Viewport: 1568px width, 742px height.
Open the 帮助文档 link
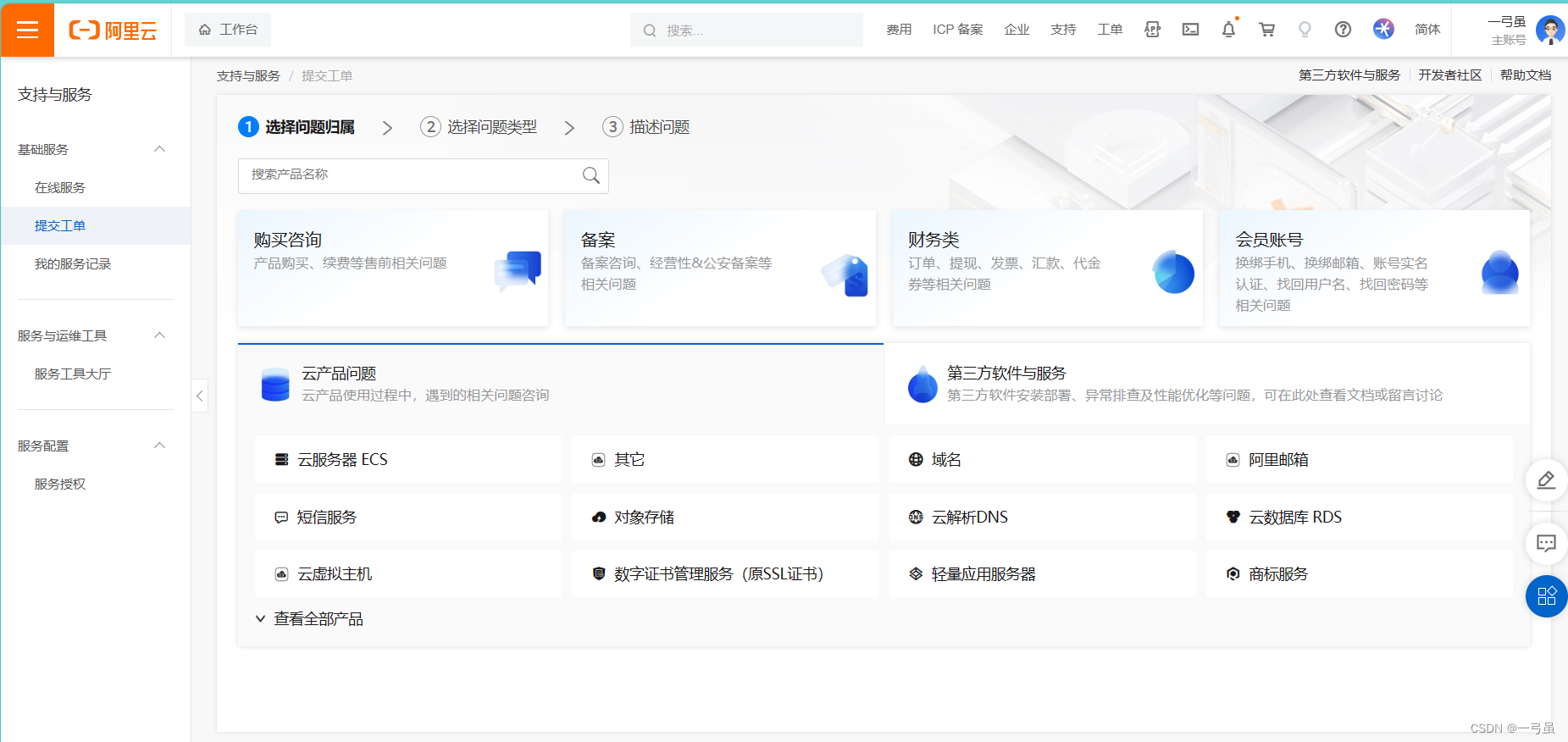tap(1526, 75)
